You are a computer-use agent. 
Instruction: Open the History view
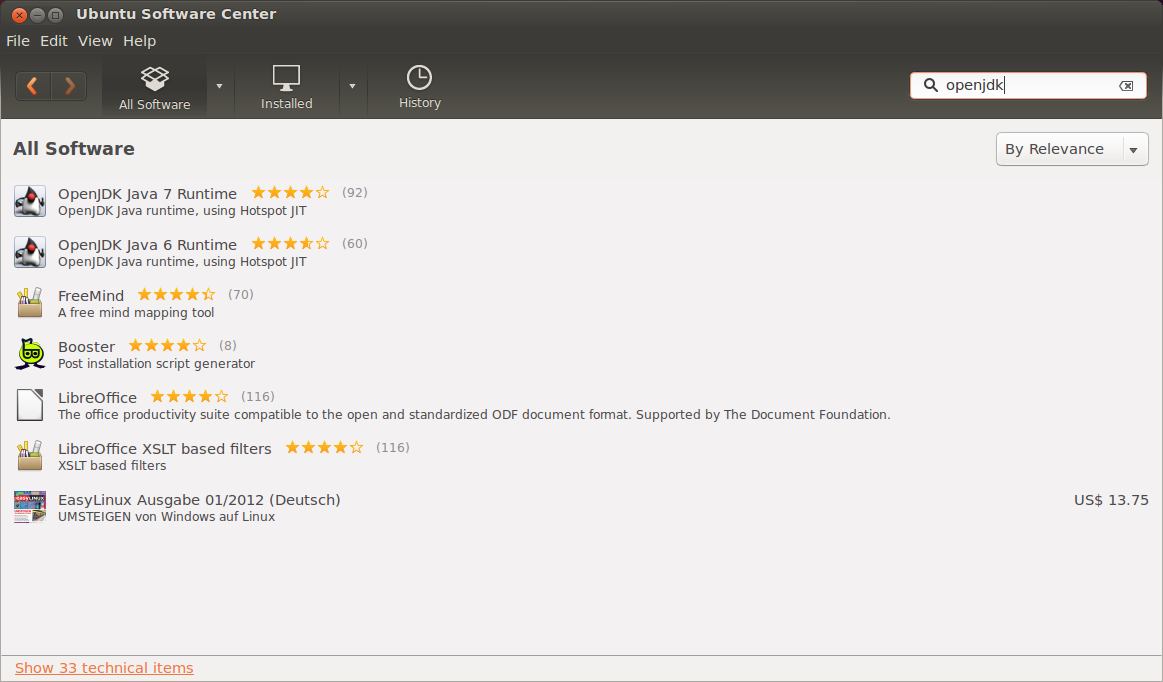(420, 88)
